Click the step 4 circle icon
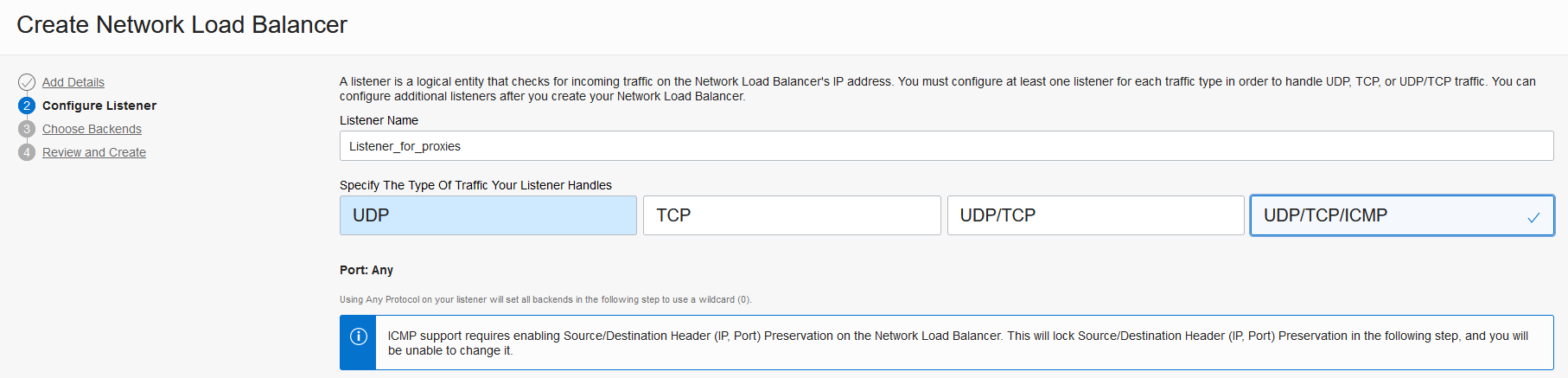The image size is (1568, 378). click(27, 152)
